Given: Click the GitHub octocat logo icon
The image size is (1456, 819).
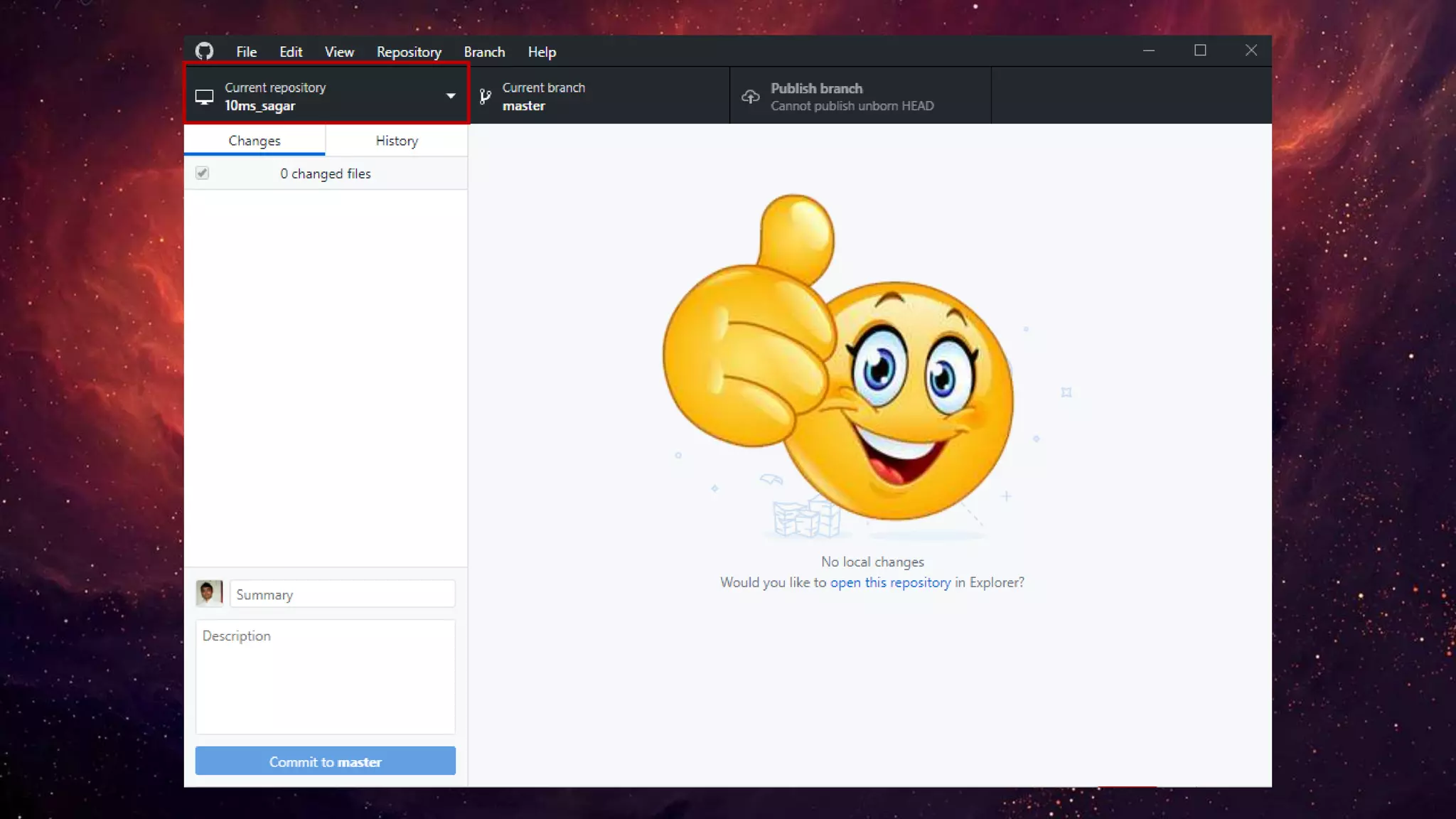Looking at the screenshot, I should (x=205, y=51).
